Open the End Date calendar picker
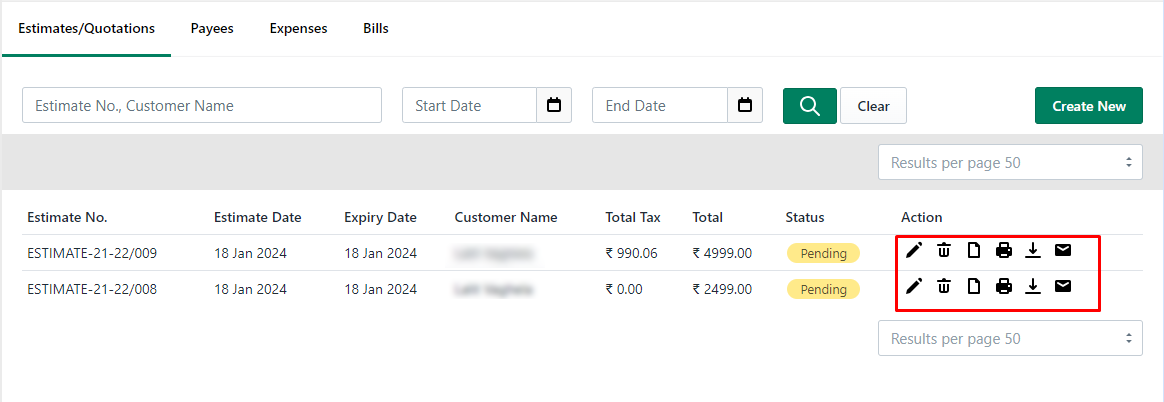1164x402 pixels. coord(745,105)
